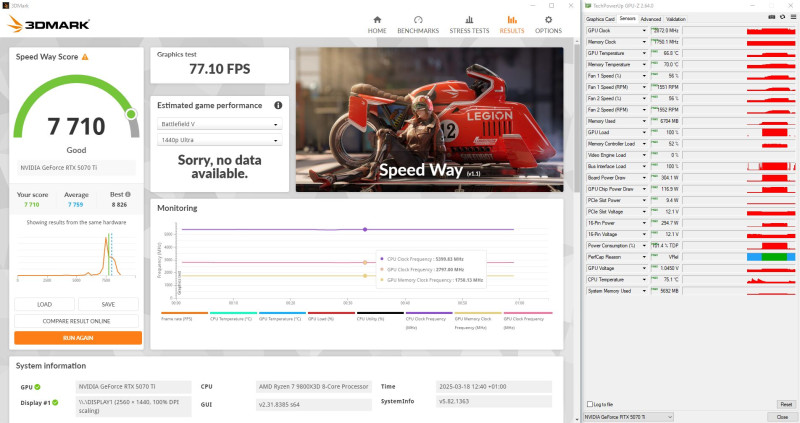Viewport: 800px width, 423px height.
Task: Toggle the GPU Memory Clock Frequency legend swatch
Action: [x=478, y=313]
